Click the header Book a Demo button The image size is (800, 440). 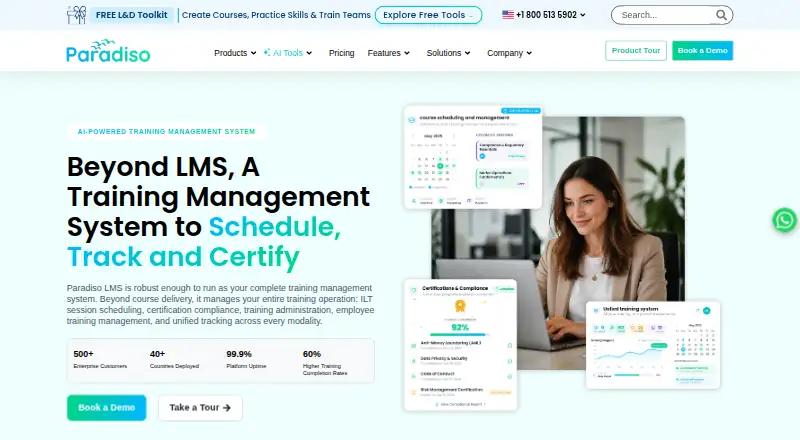coord(703,51)
